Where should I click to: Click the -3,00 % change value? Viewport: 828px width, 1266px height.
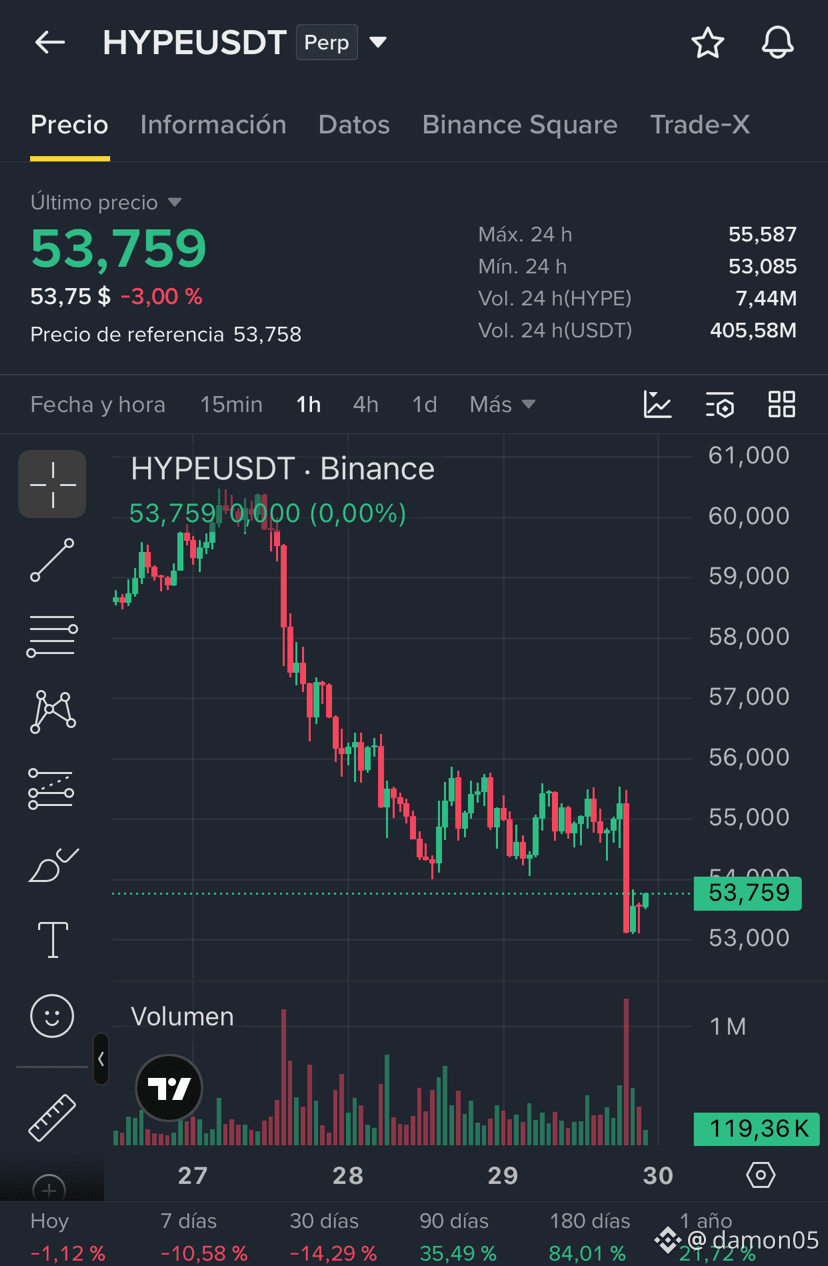point(161,297)
